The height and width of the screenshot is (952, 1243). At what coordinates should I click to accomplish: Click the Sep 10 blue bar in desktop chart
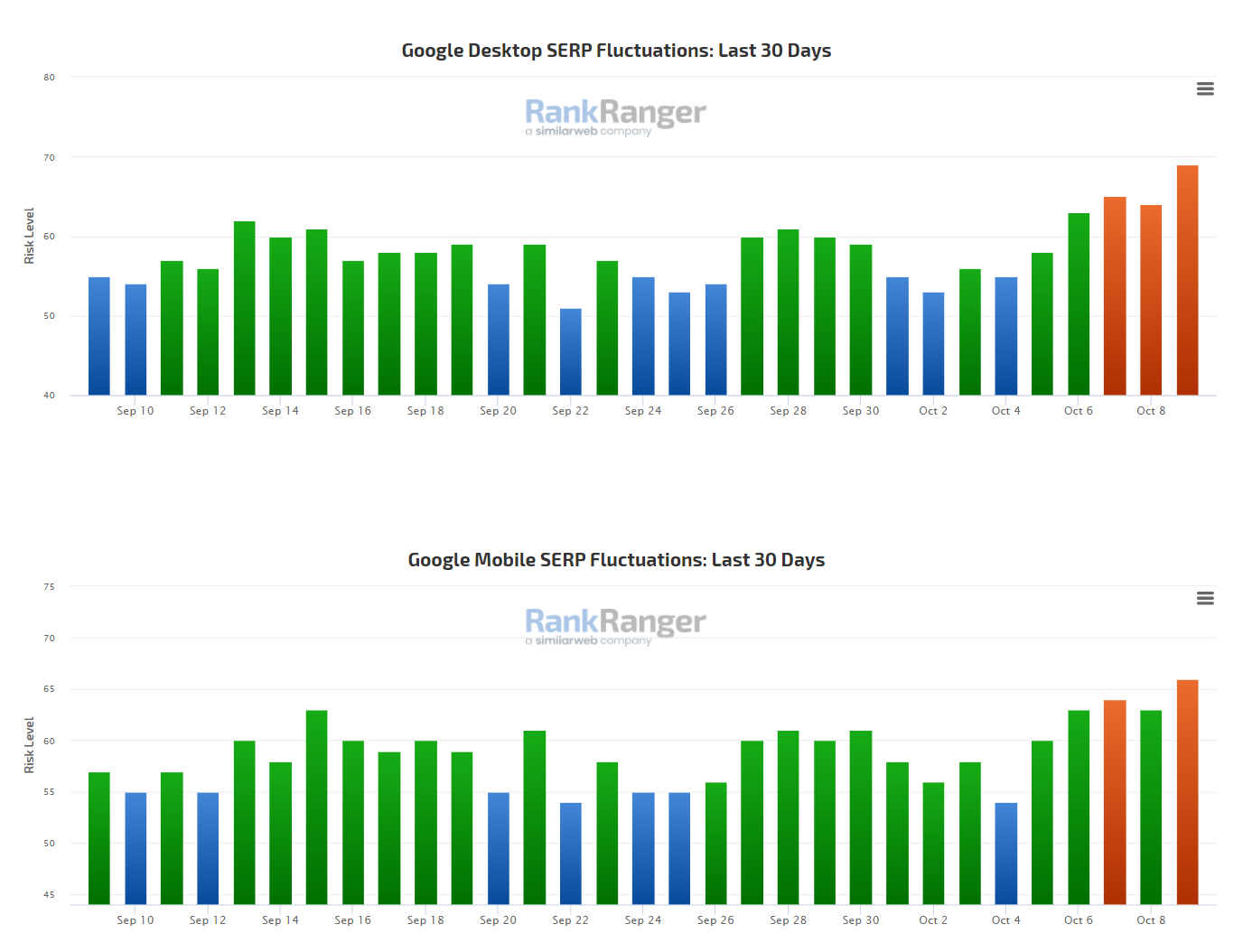tap(136, 340)
